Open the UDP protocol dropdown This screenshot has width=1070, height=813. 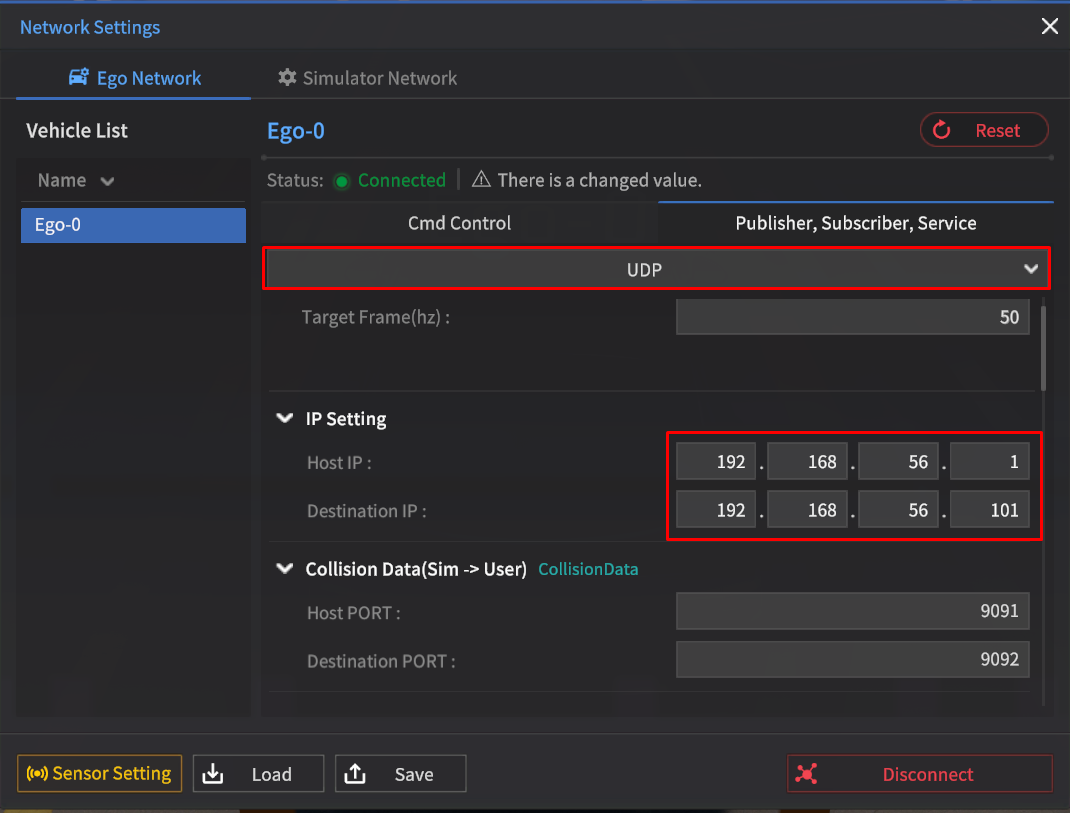pyautogui.click(x=655, y=269)
